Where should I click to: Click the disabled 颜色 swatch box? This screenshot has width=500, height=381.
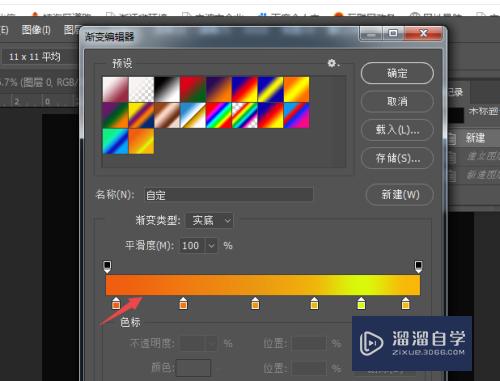click(193, 368)
